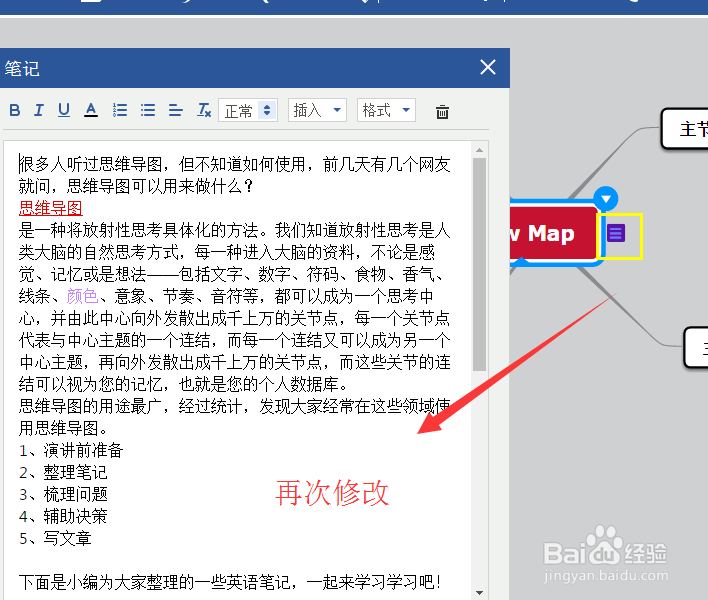Image resolution: width=708 pixels, height=600 pixels.
Task: Open the 插入 dropdown menu
Action: (x=317, y=110)
